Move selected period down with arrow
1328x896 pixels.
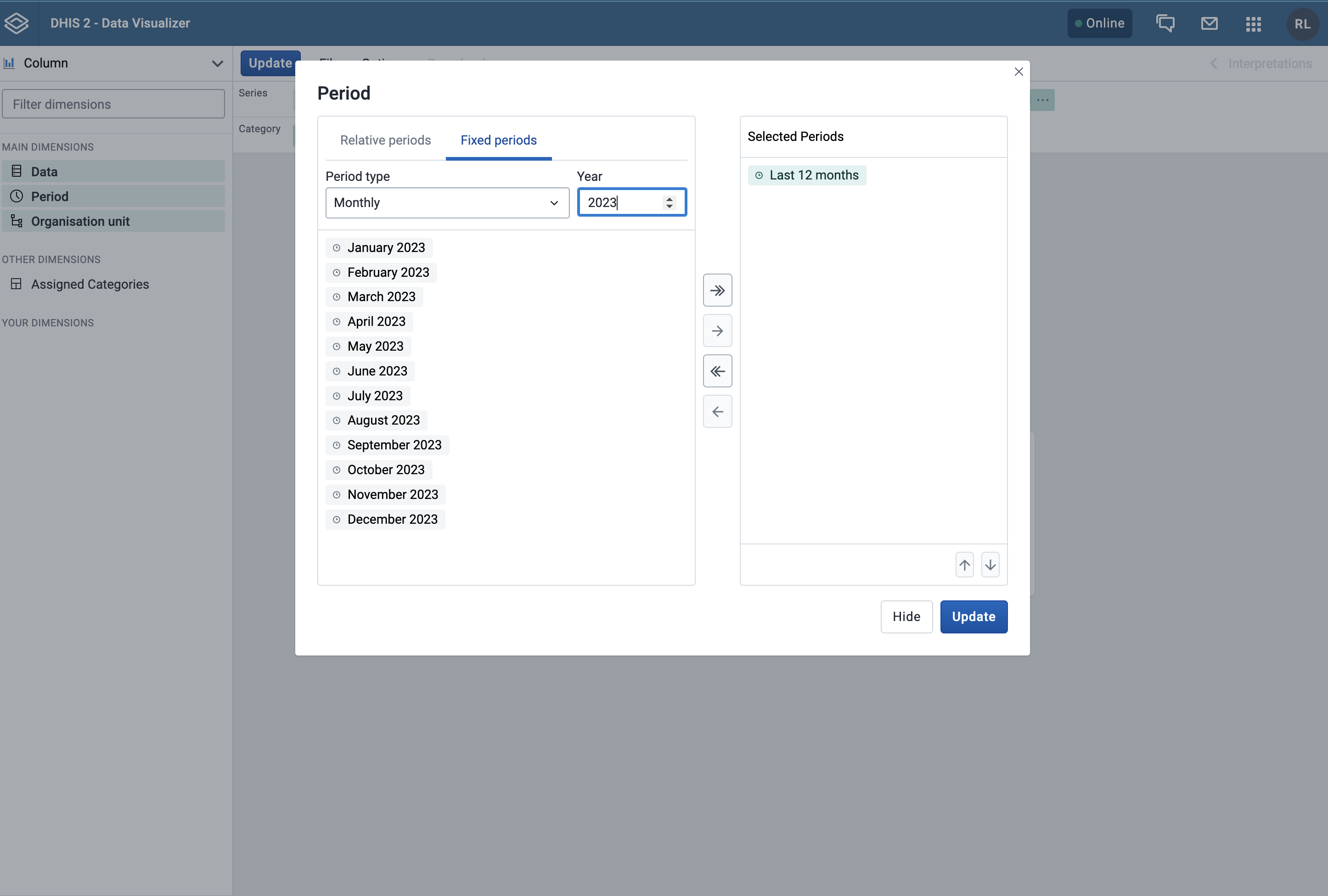(x=990, y=565)
